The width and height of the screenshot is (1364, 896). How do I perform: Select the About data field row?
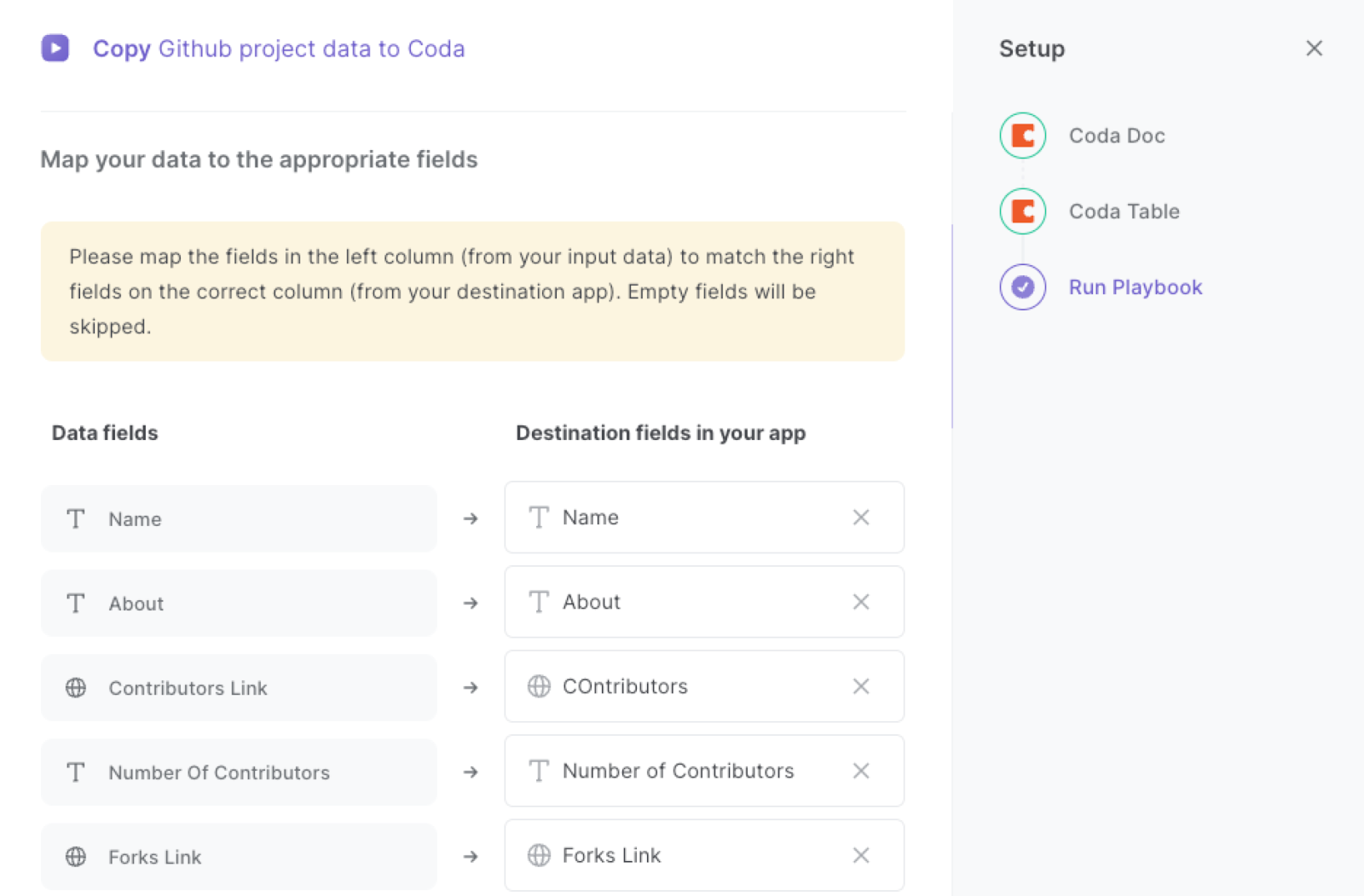[239, 603]
